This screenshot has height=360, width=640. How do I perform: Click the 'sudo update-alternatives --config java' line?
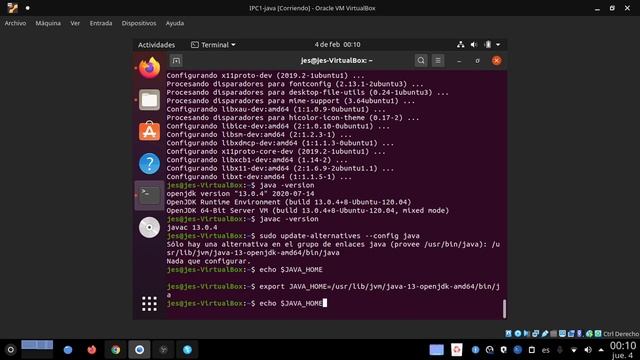click(339, 236)
